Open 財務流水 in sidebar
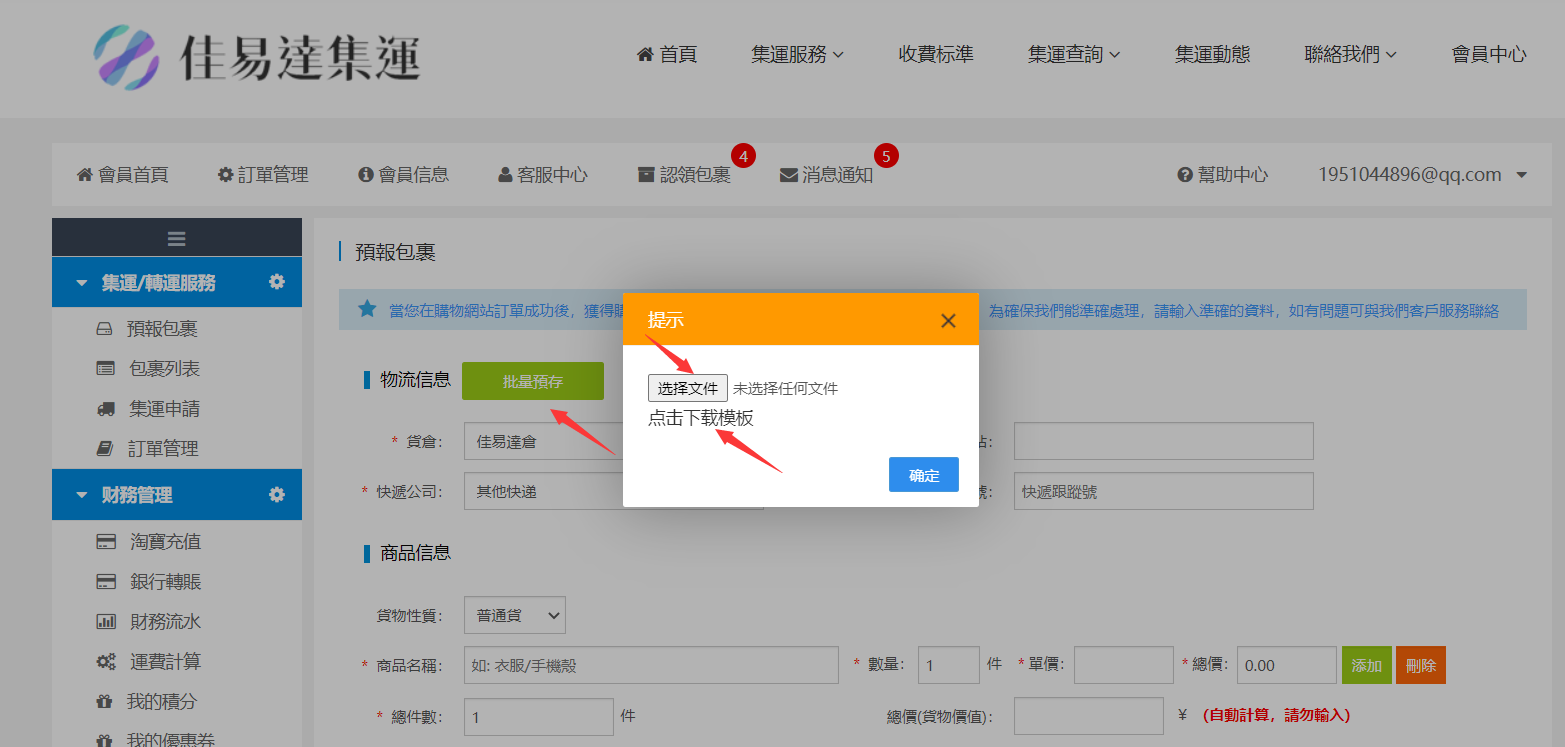The image size is (1565, 747). coord(165,622)
